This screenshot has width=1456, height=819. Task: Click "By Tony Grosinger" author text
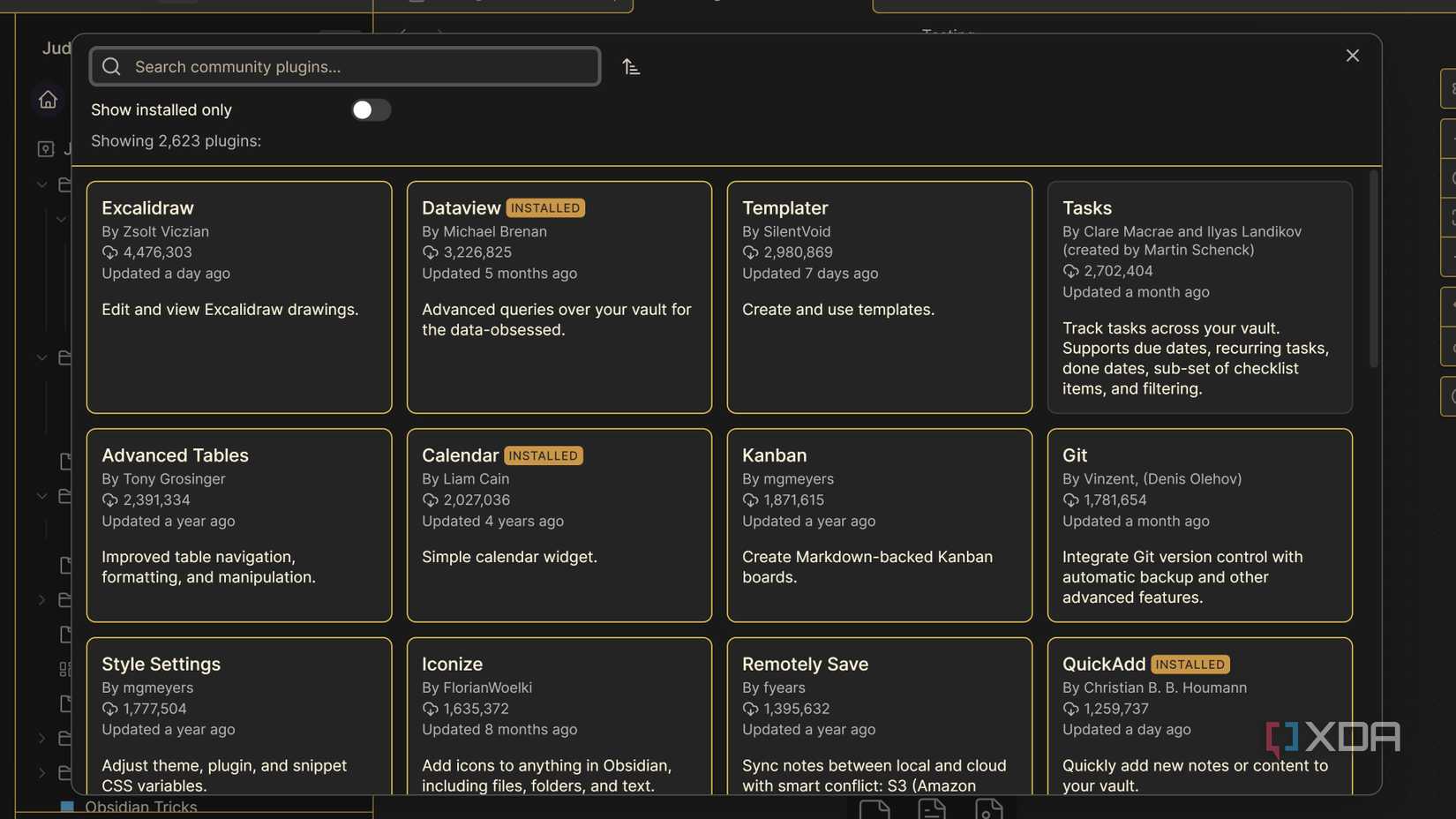pyautogui.click(x=163, y=478)
